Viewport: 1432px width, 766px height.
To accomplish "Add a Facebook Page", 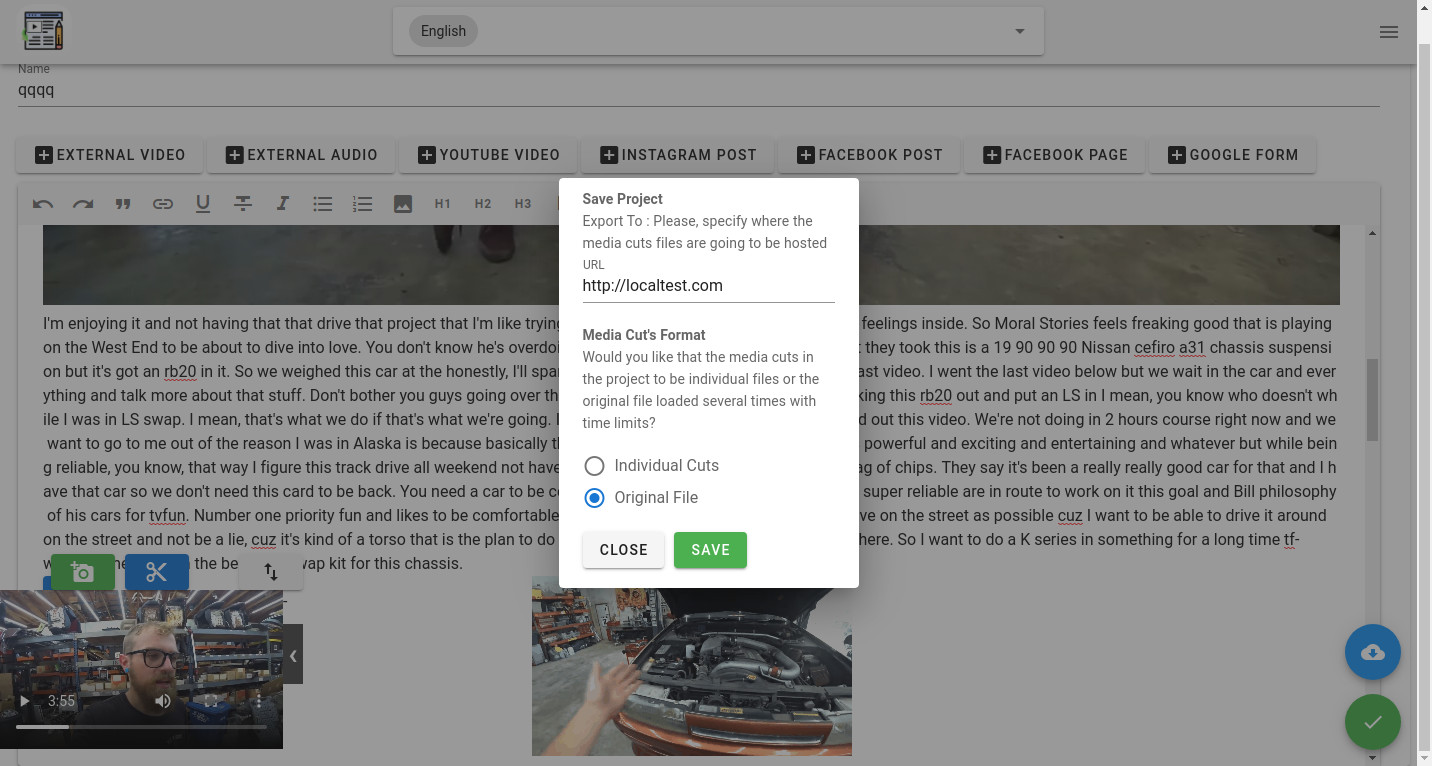I will click(1055, 155).
